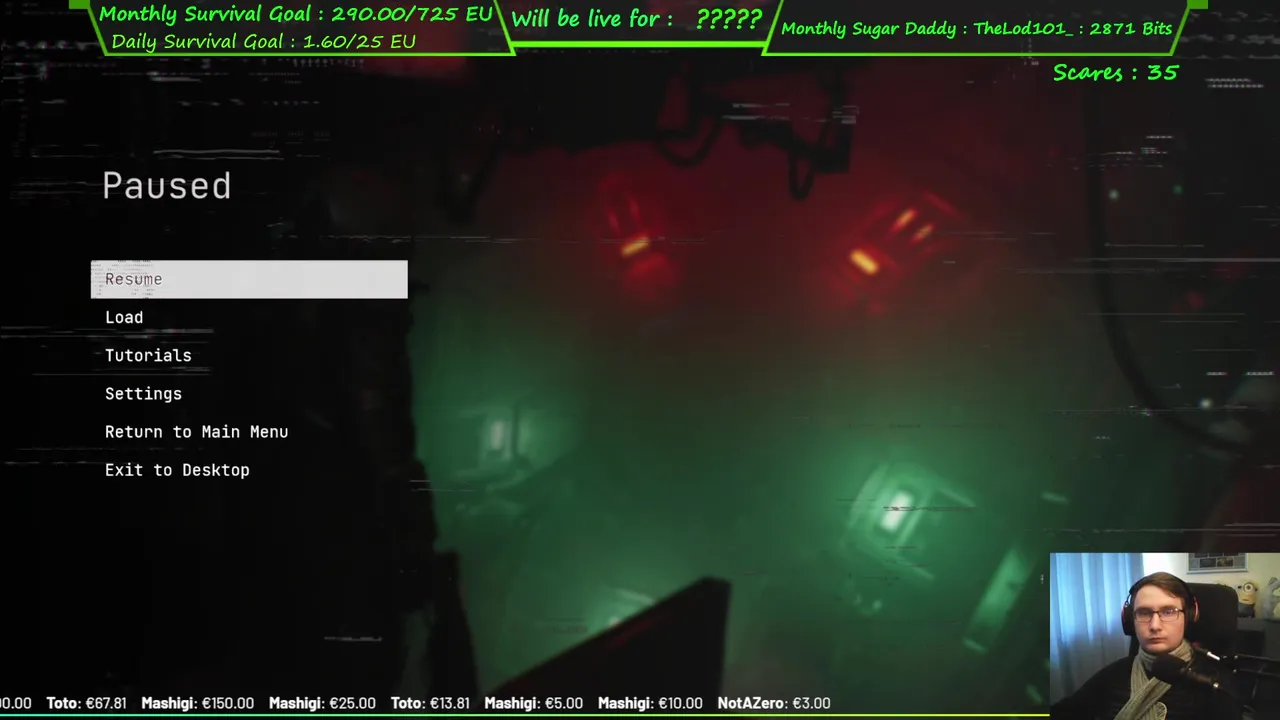Click the streamer webcam overlay
This screenshot has height=720, width=1280.
pos(1165,636)
